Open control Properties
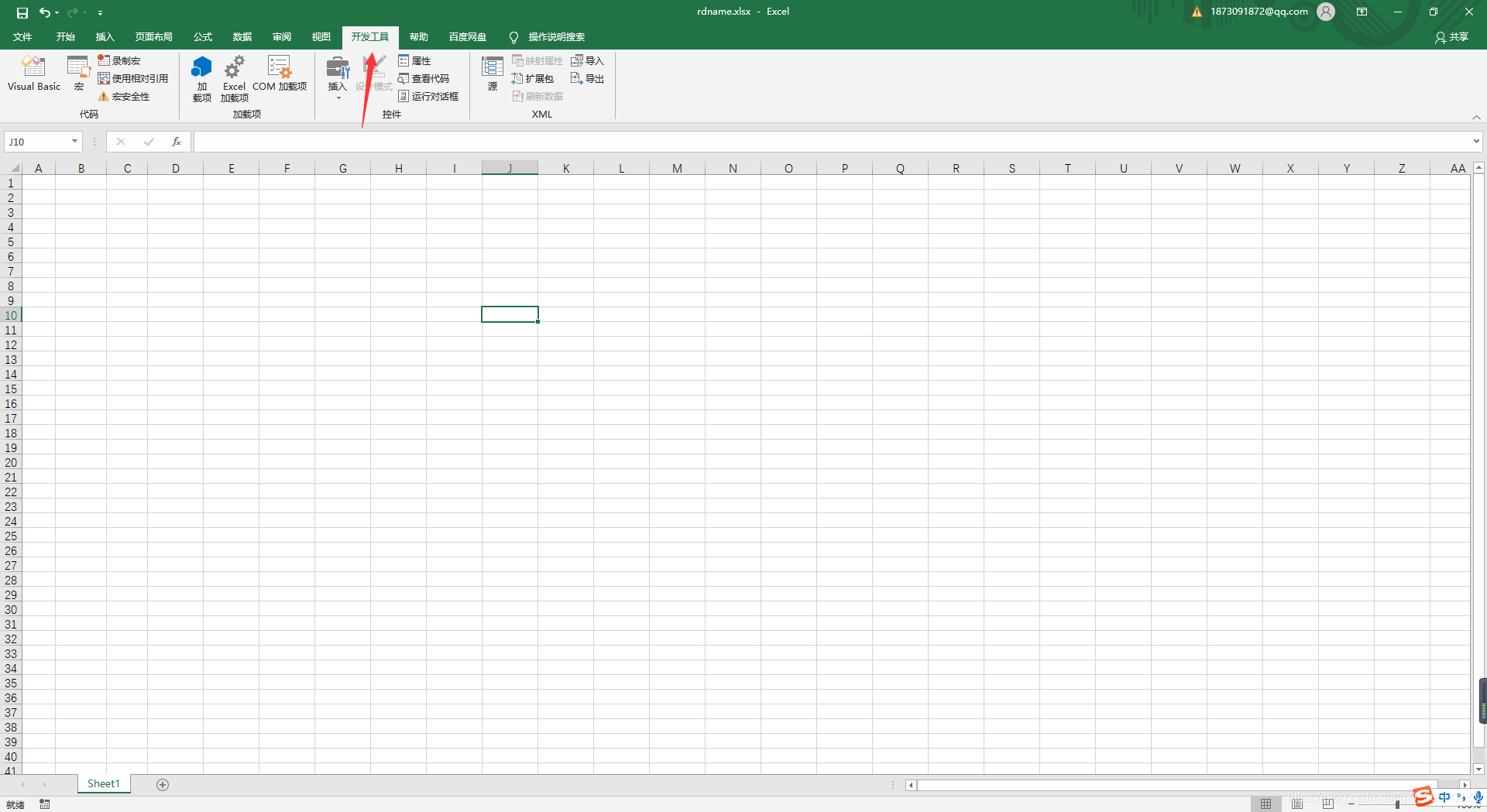1487x812 pixels. (x=414, y=60)
